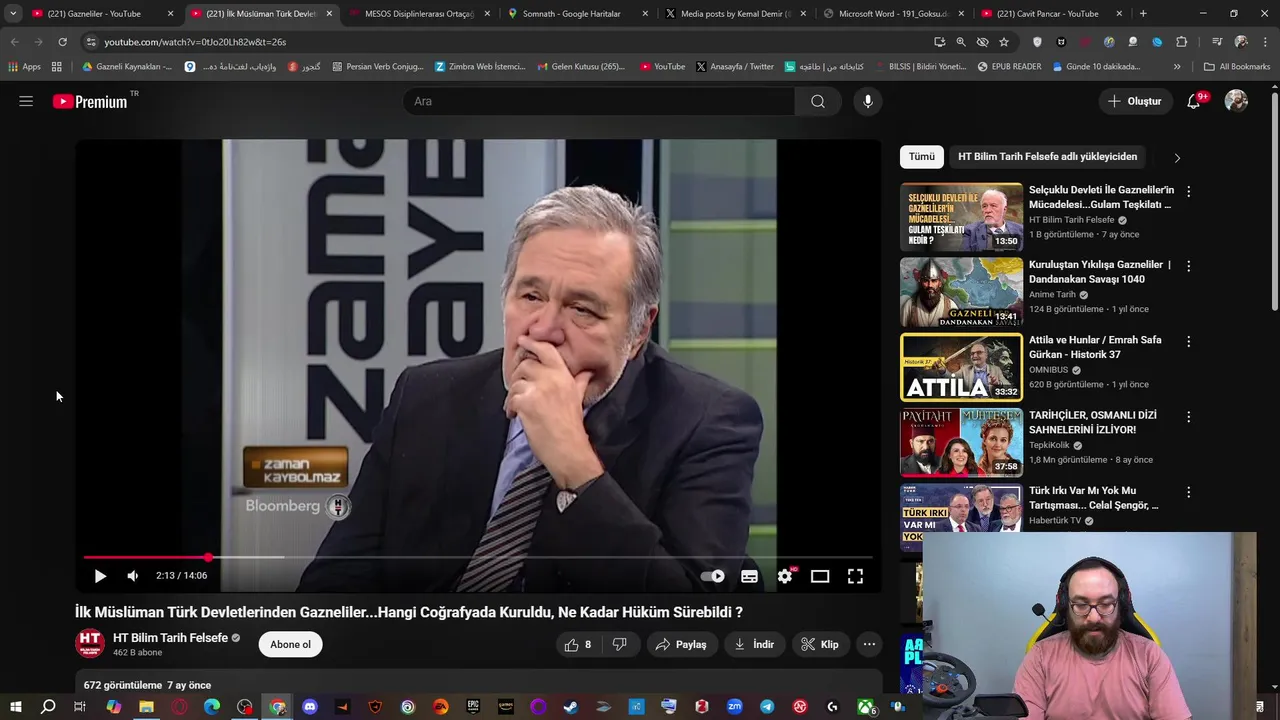
Task: Expand the browser tab search dropdown
Action: click(x=13, y=14)
